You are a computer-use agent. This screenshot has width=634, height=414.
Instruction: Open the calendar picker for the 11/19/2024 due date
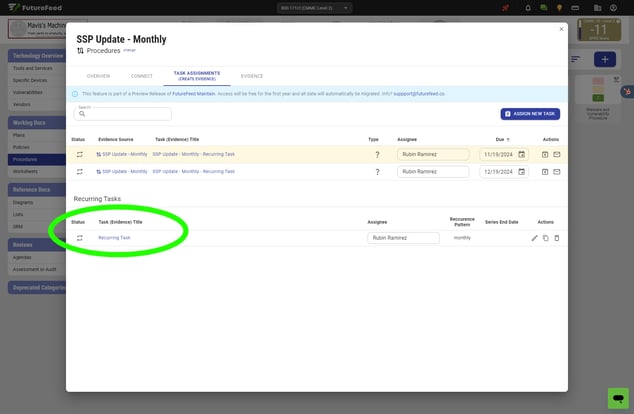521,155
